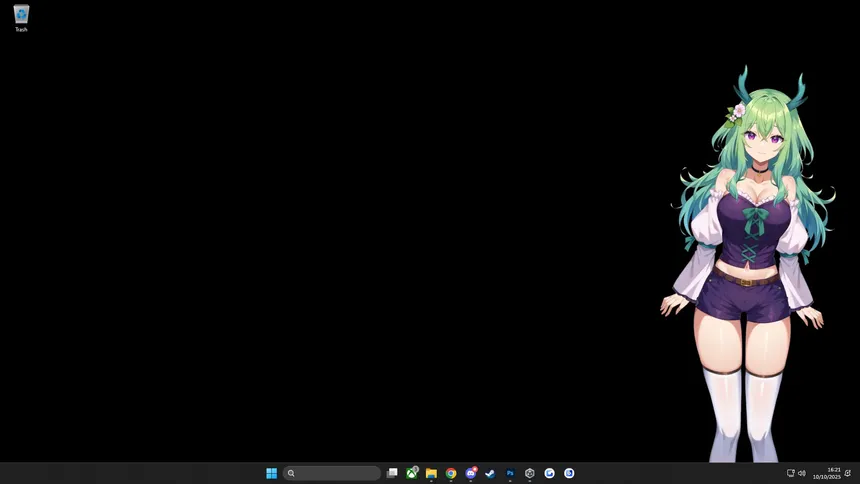Viewport: 860px width, 484px height.
Task: Select the Trash label text under the bin
Action: (x=21, y=30)
